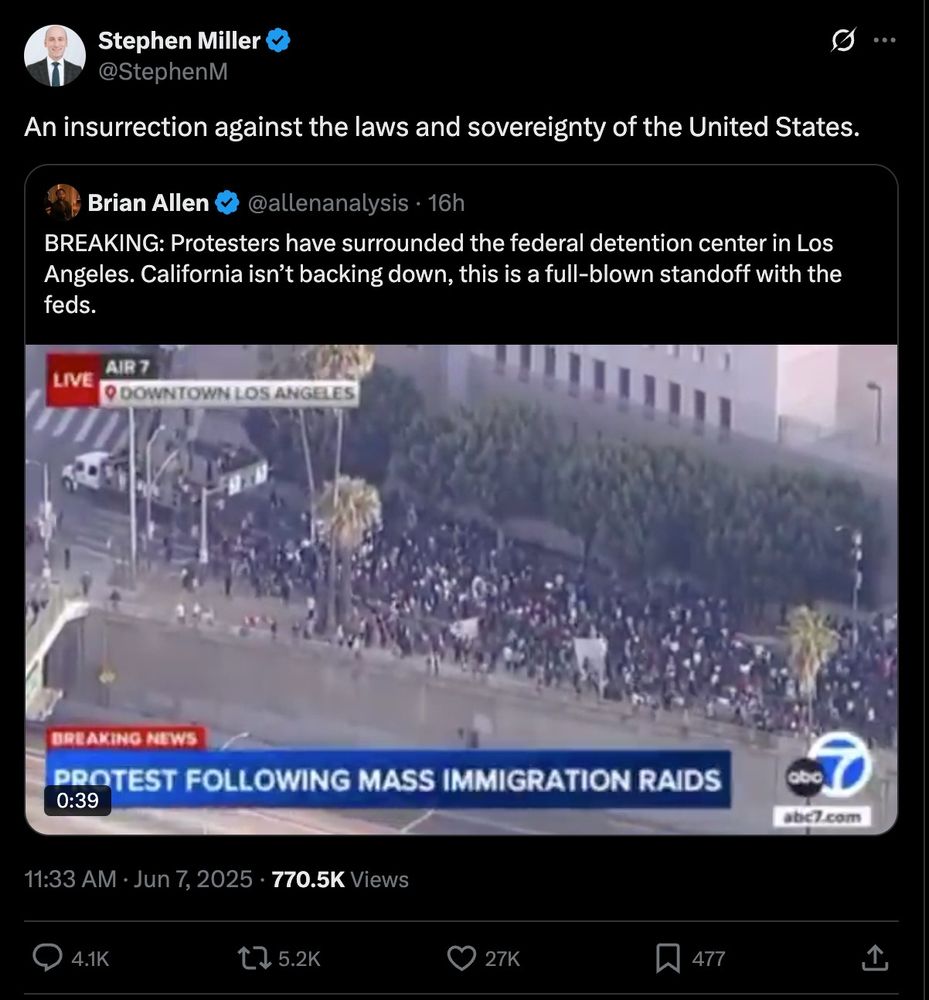Bookmark this post

click(x=668, y=958)
